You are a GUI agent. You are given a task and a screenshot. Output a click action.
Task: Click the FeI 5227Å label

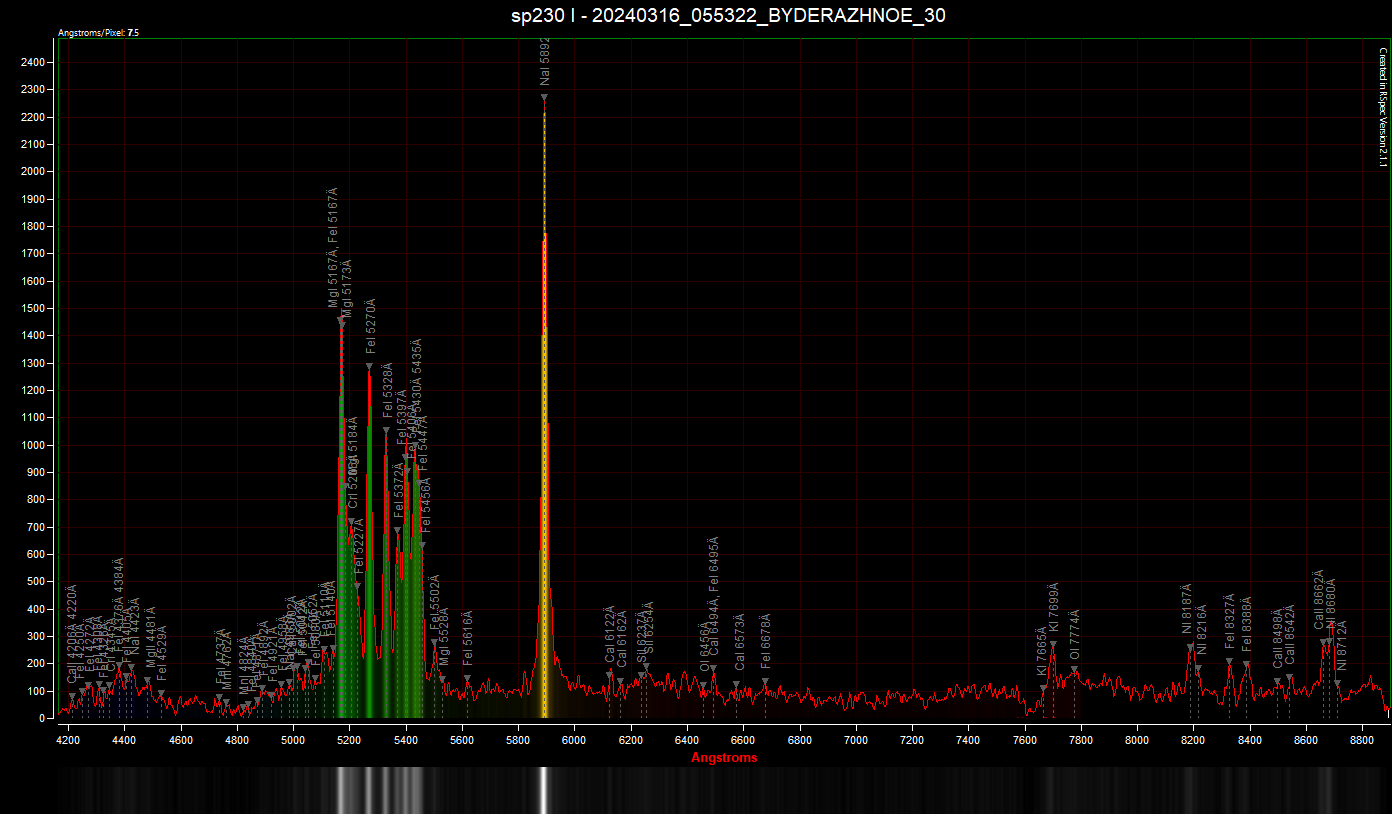(x=359, y=546)
